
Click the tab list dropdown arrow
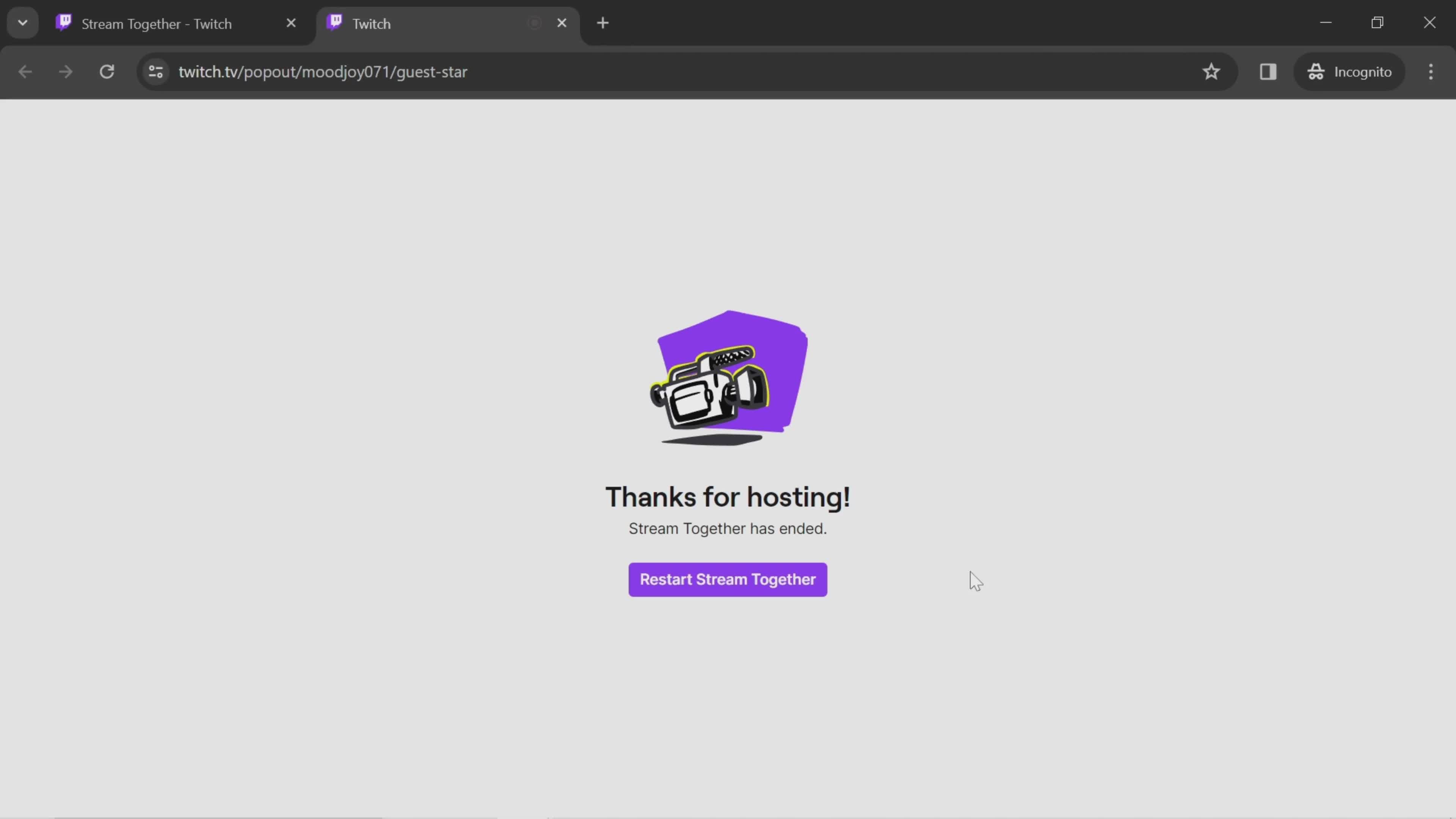point(22,22)
